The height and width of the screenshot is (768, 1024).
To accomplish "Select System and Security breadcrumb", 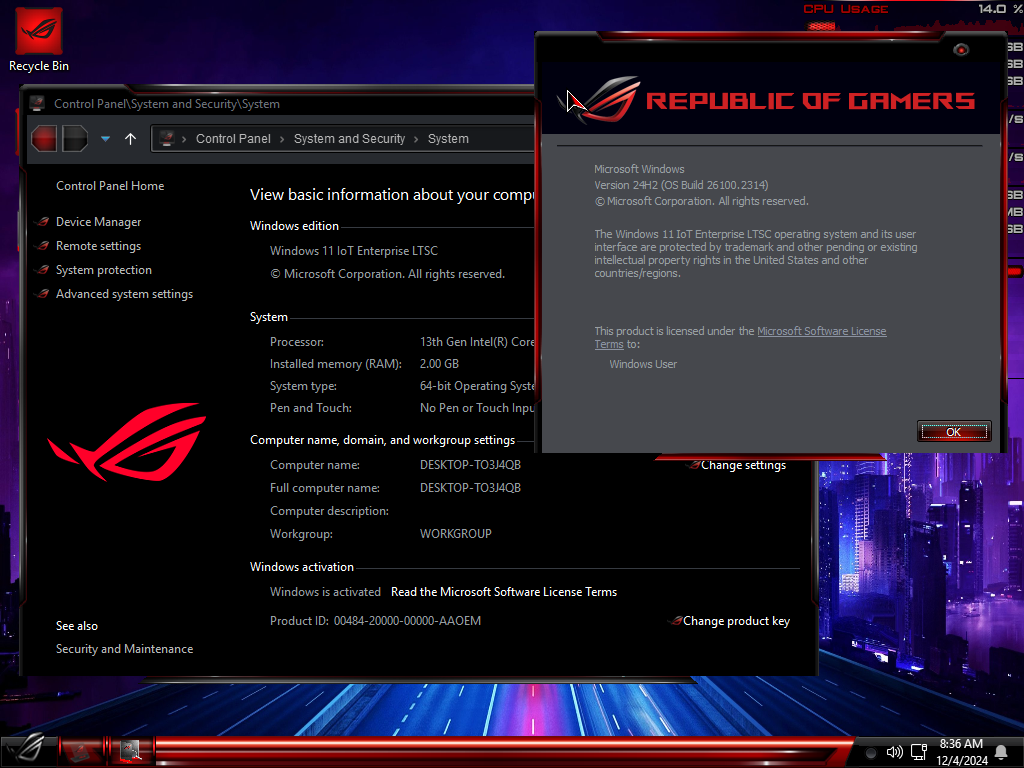I will coord(349,138).
